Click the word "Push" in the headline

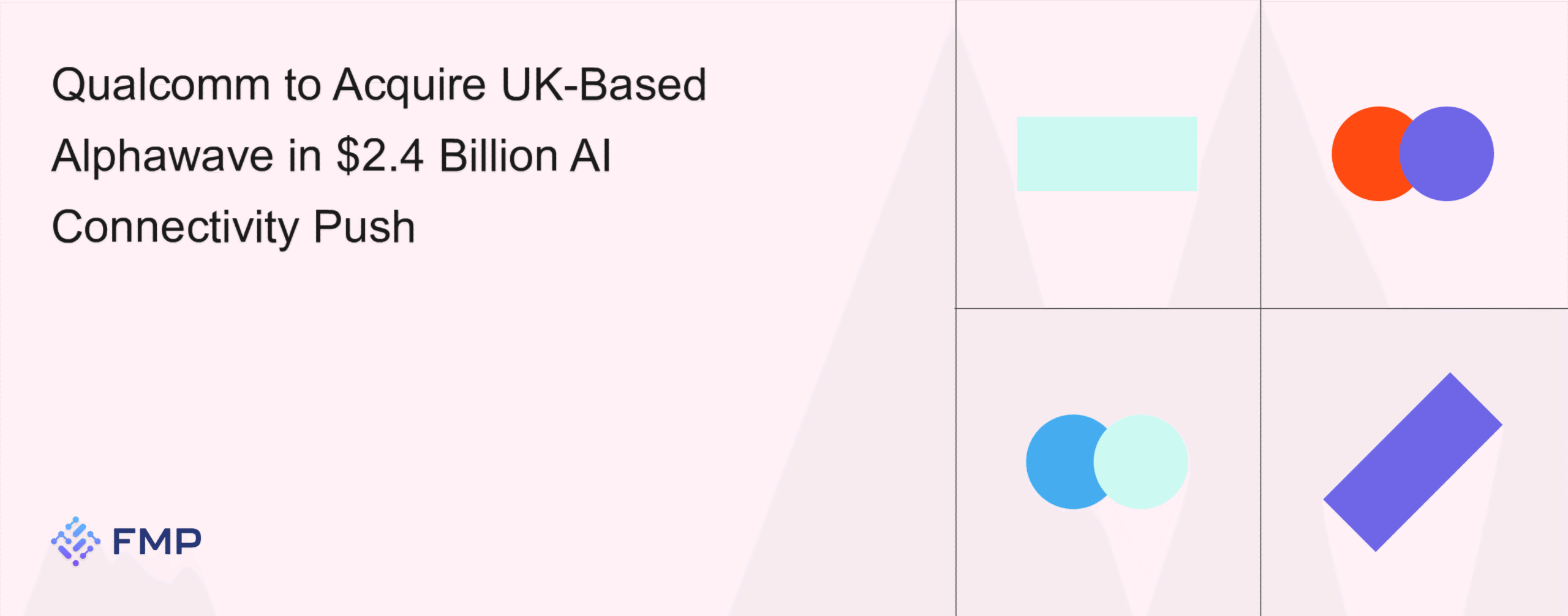[x=364, y=227]
